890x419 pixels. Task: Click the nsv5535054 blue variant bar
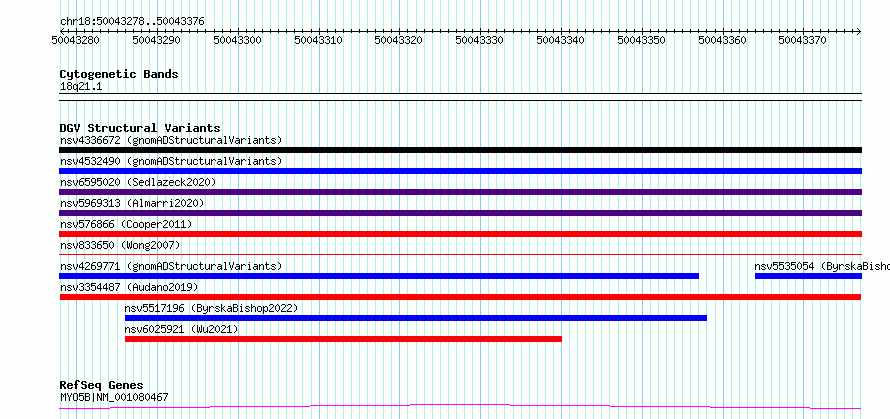[x=808, y=276]
